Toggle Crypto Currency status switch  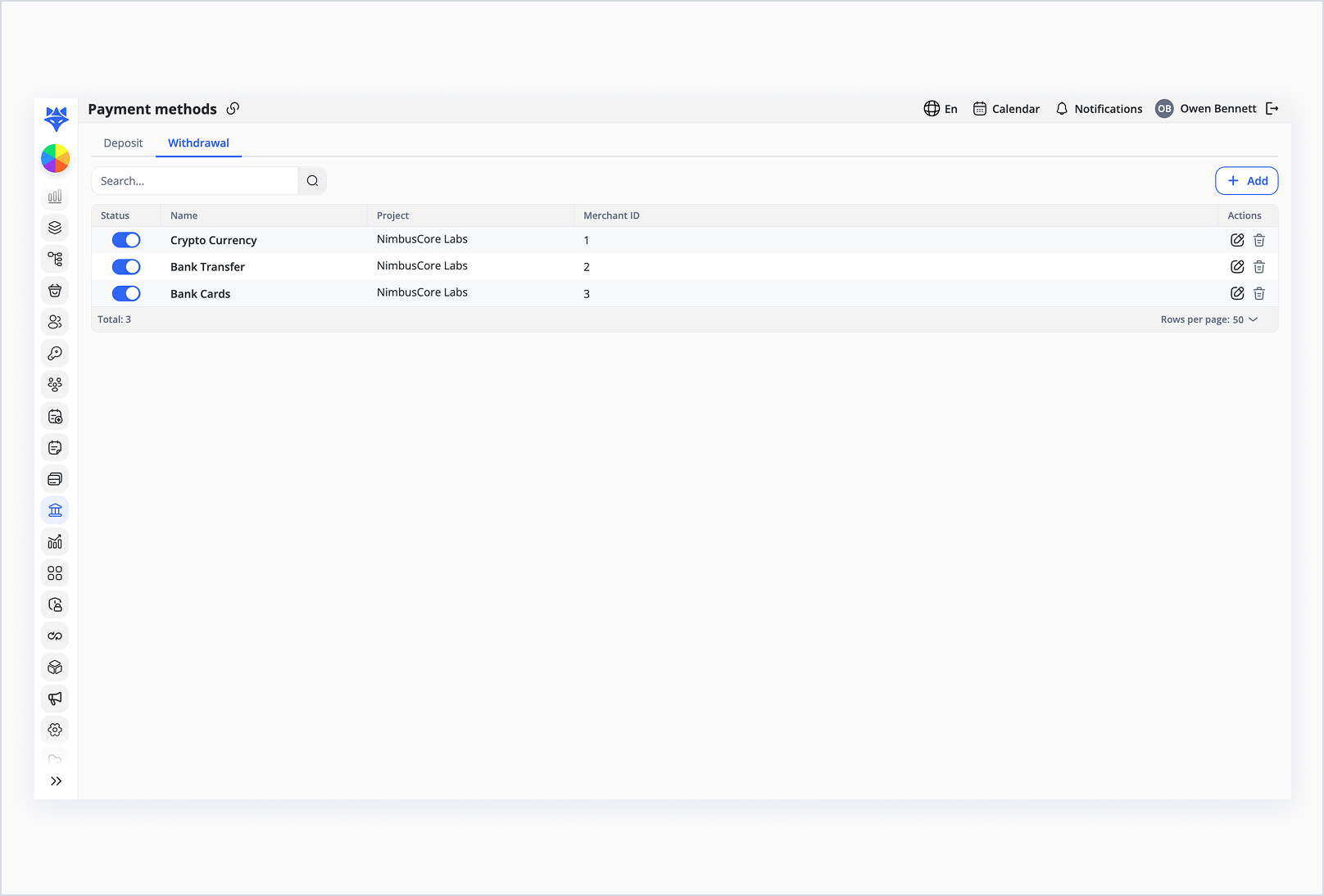[126, 240]
